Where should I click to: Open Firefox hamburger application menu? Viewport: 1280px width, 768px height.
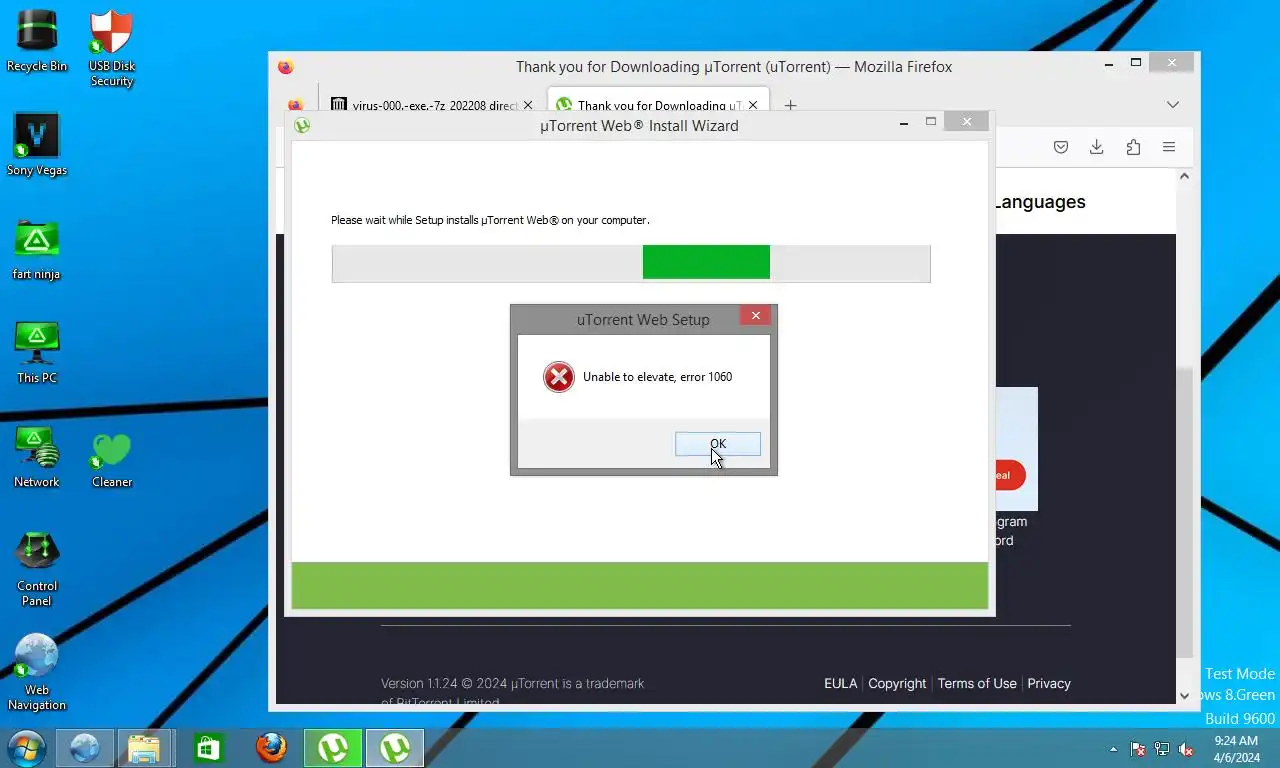[x=1169, y=147]
